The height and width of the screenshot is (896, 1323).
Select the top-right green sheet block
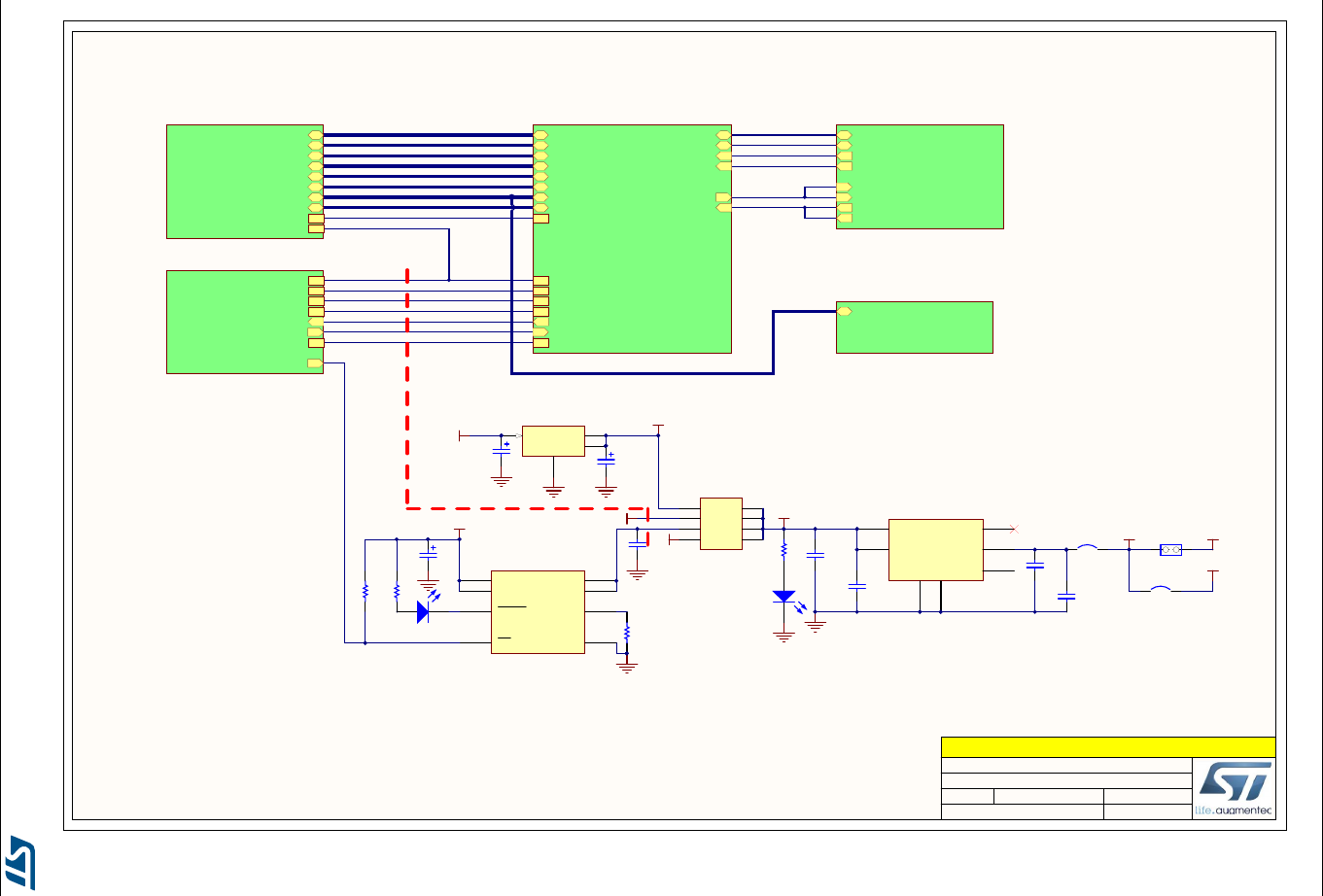point(920,176)
